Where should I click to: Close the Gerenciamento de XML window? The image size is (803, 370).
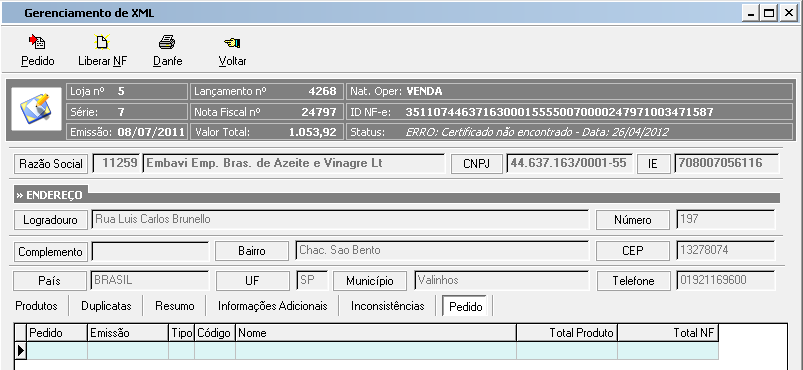pyautogui.click(x=788, y=13)
